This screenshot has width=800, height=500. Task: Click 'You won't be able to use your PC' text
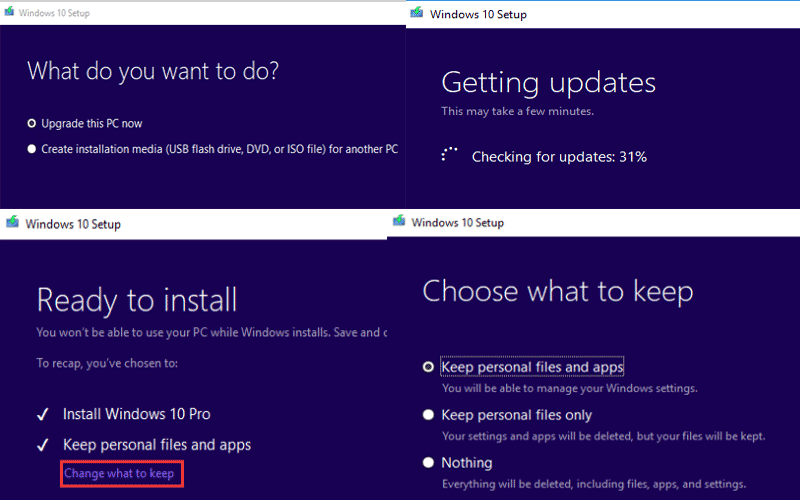pyautogui.click(x=212, y=333)
